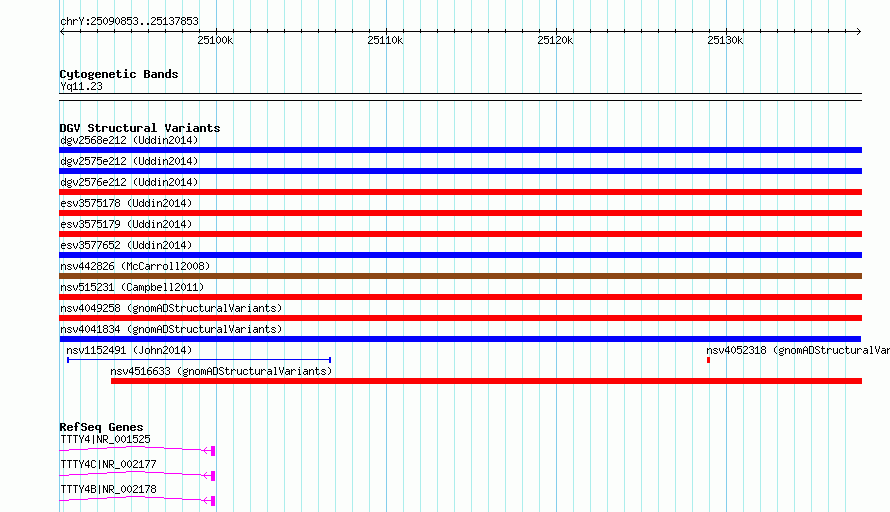Select the small red nsv4052318 marker
The image size is (890, 512).
(x=708, y=360)
